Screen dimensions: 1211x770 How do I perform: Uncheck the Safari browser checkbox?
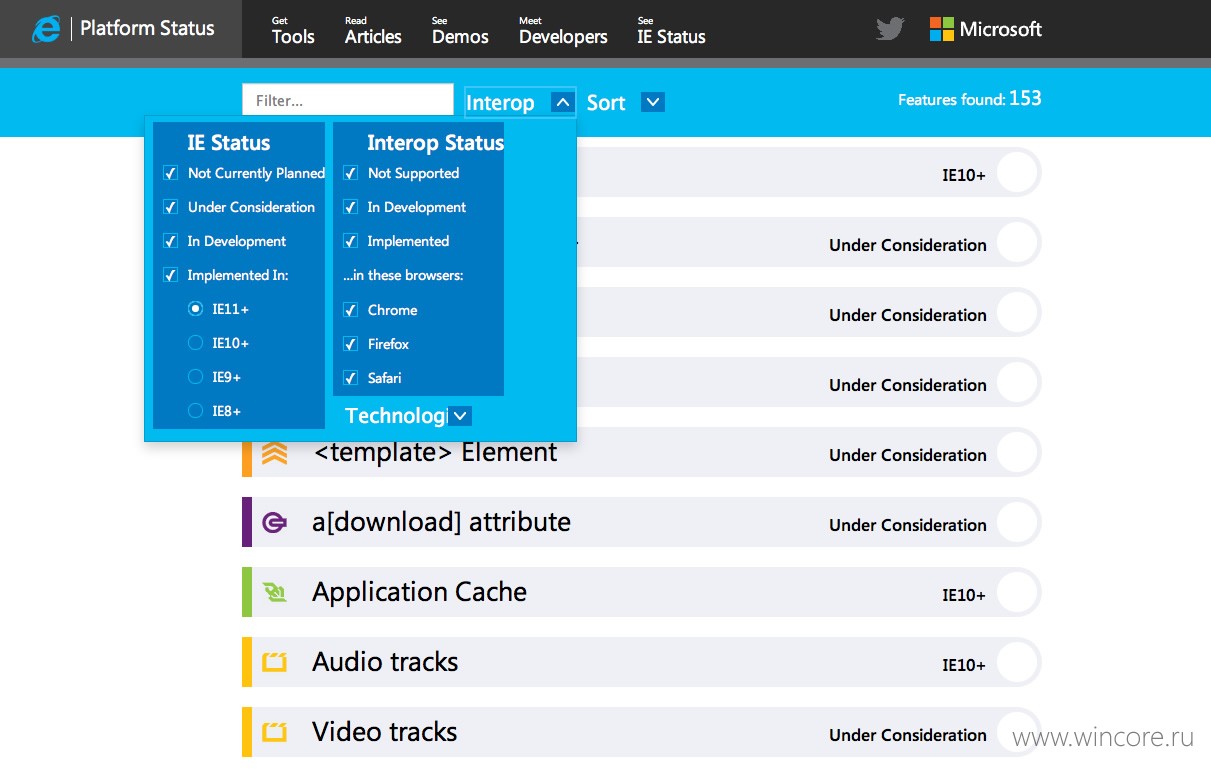click(x=350, y=378)
